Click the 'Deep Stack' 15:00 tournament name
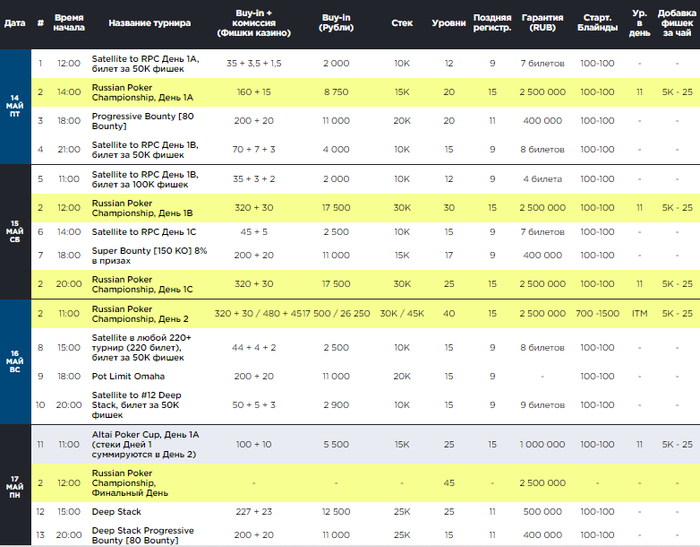 click(x=116, y=512)
